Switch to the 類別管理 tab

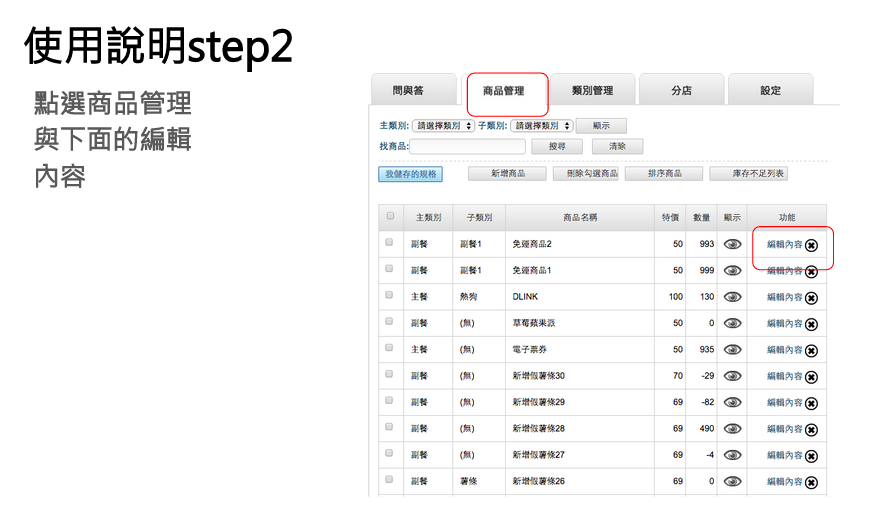pyautogui.click(x=592, y=91)
